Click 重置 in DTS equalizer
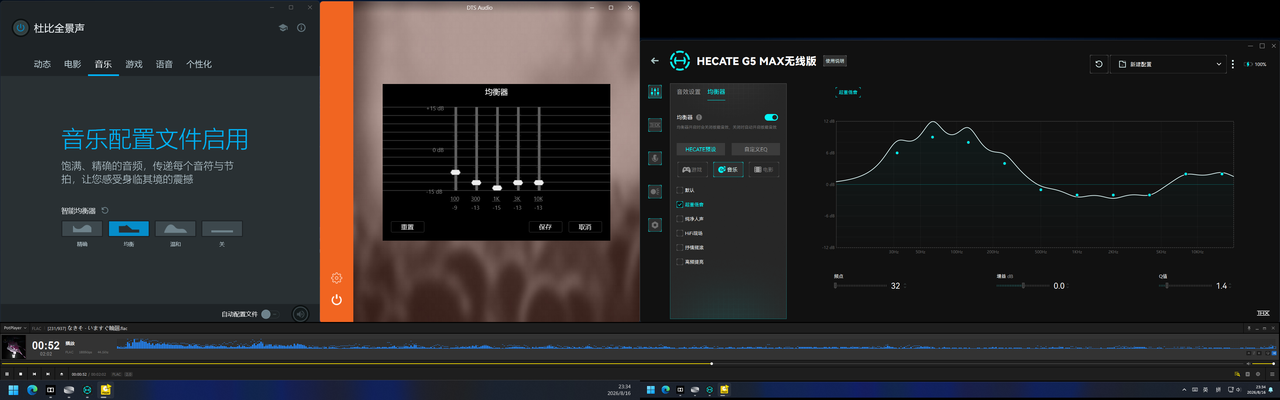Screen dimensions: 1280x400 coord(408,227)
